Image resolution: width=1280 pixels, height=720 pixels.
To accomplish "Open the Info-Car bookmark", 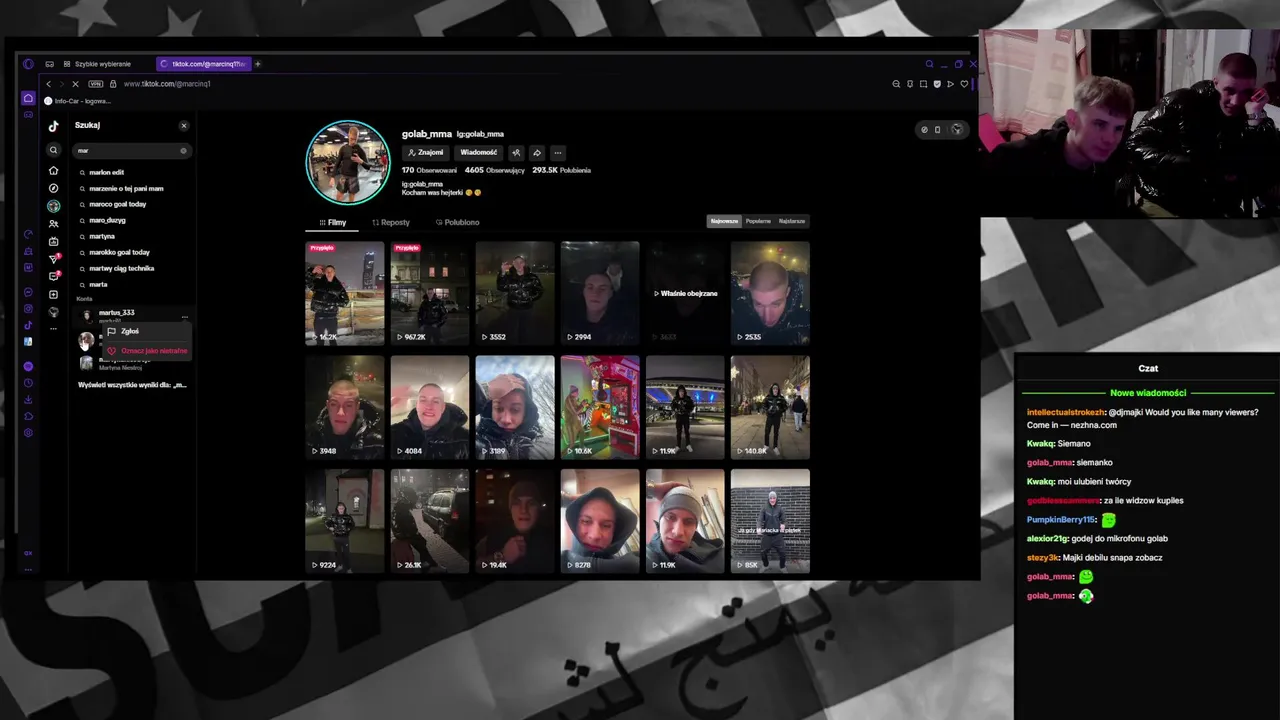I will click(x=76, y=101).
